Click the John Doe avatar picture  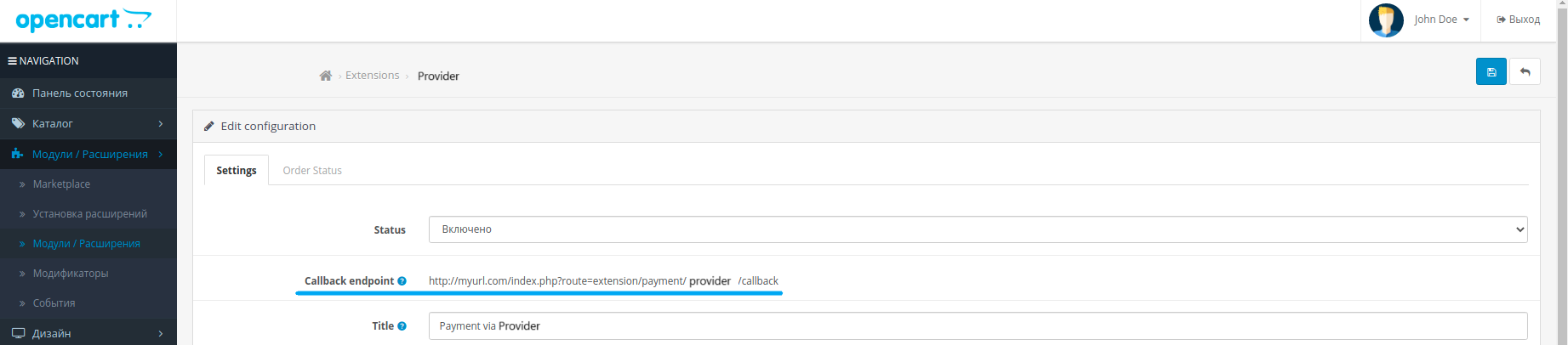pyautogui.click(x=1386, y=20)
